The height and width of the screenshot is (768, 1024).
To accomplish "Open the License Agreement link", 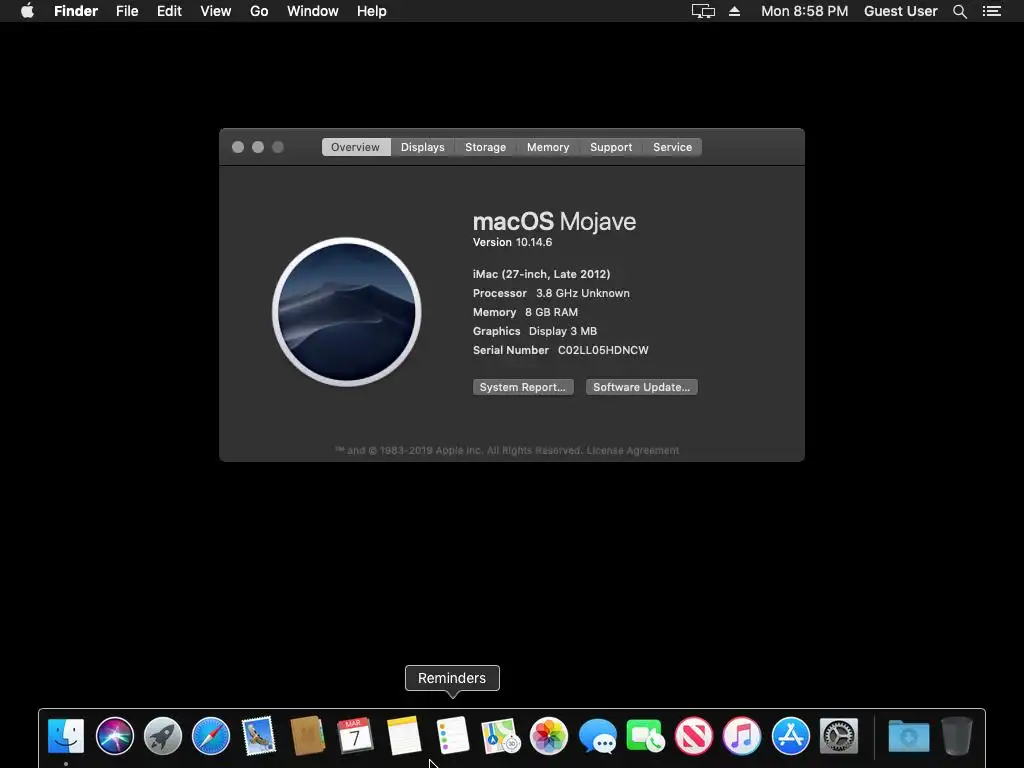I will (633, 451).
